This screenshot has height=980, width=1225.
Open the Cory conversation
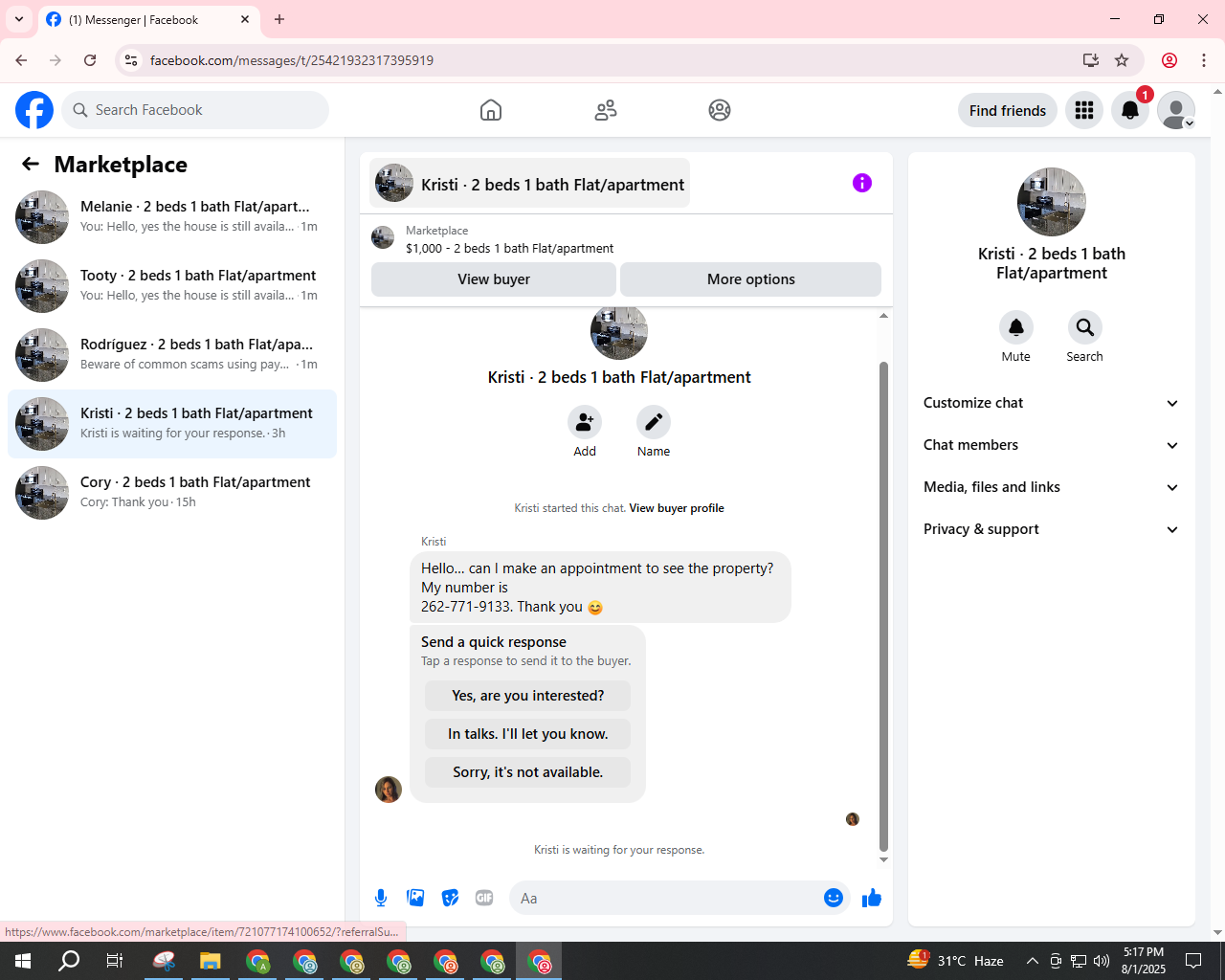(172, 493)
